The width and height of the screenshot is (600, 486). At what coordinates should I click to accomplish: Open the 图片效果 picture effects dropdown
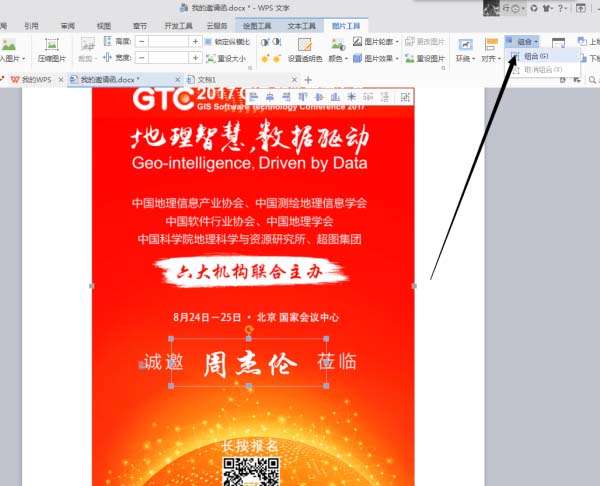pyautogui.click(x=376, y=58)
